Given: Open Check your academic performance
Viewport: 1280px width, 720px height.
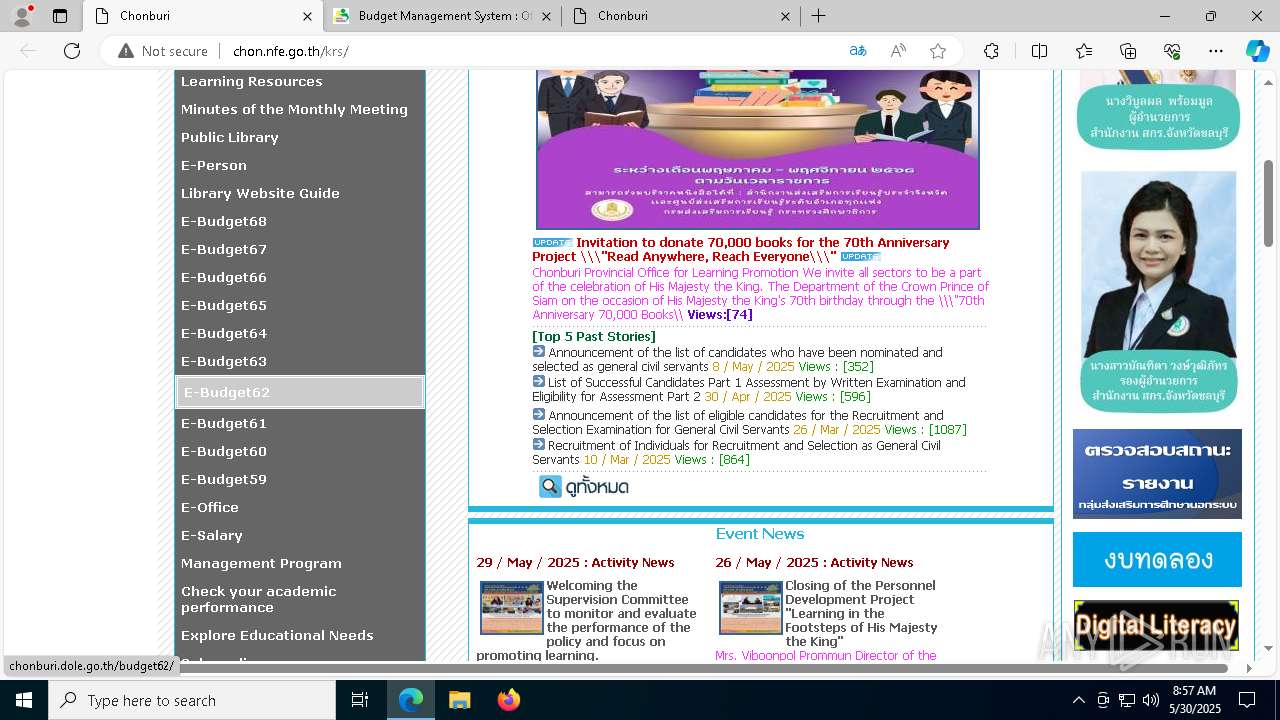Looking at the screenshot, I should click(x=258, y=599).
